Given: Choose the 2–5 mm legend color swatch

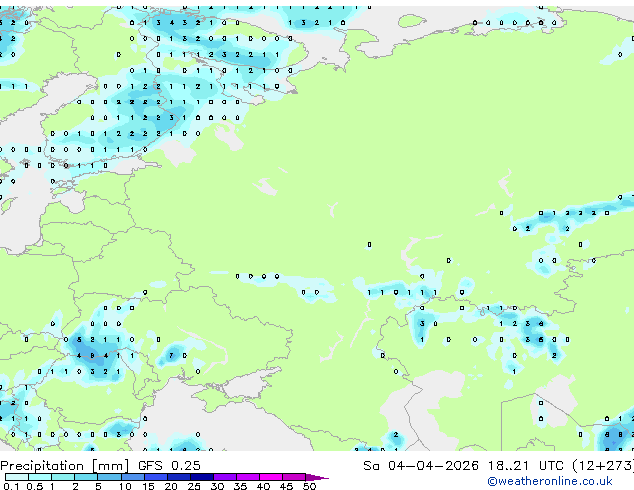Looking at the screenshot, I should [x=86, y=477].
